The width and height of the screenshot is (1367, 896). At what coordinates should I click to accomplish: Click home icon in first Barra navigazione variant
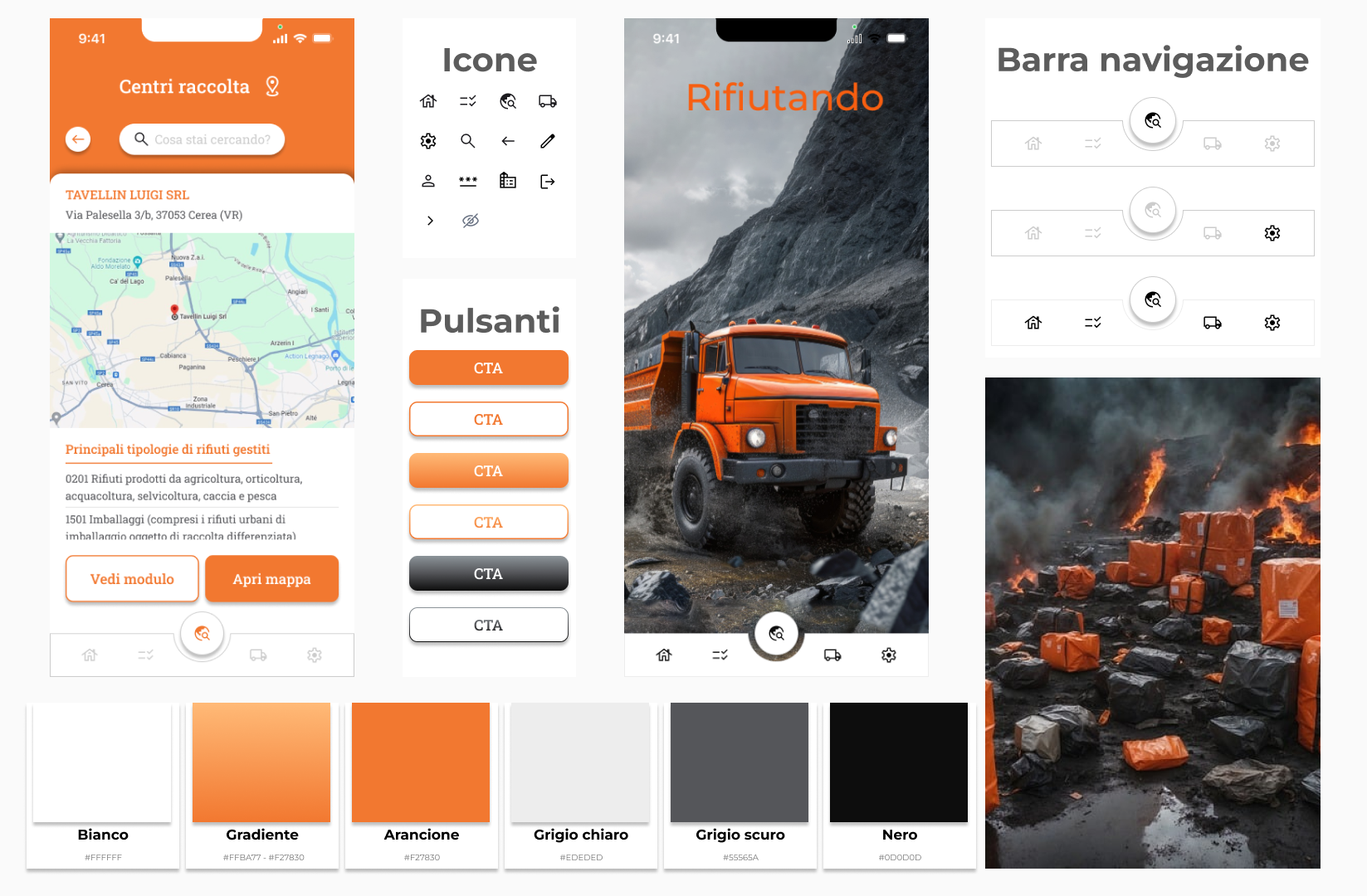tap(1033, 144)
